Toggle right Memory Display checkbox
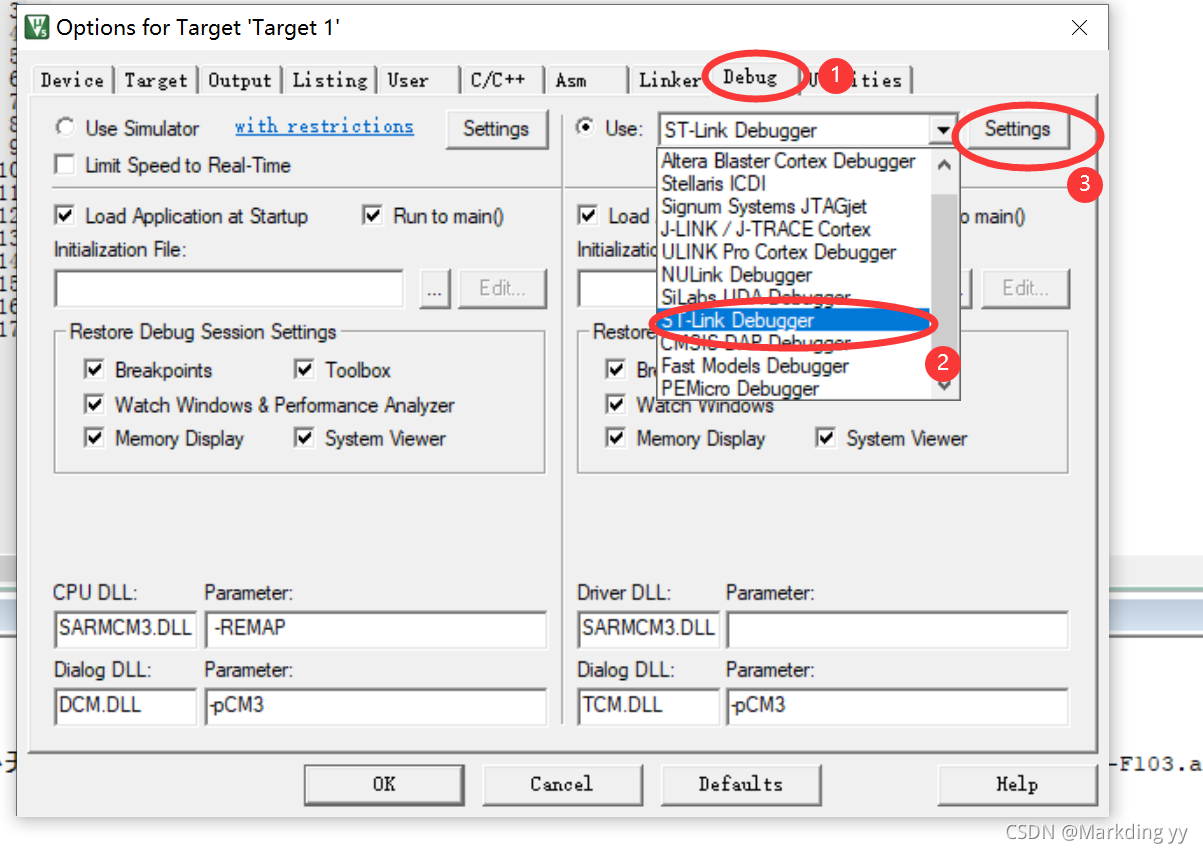The image size is (1203, 853). (617, 438)
